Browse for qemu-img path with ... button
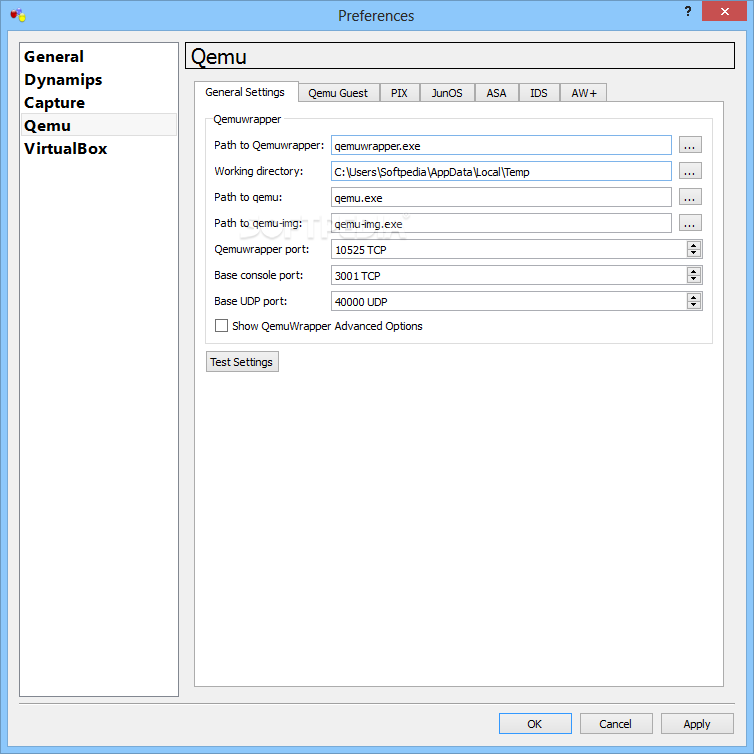This screenshot has width=754, height=754. (x=690, y=223)
